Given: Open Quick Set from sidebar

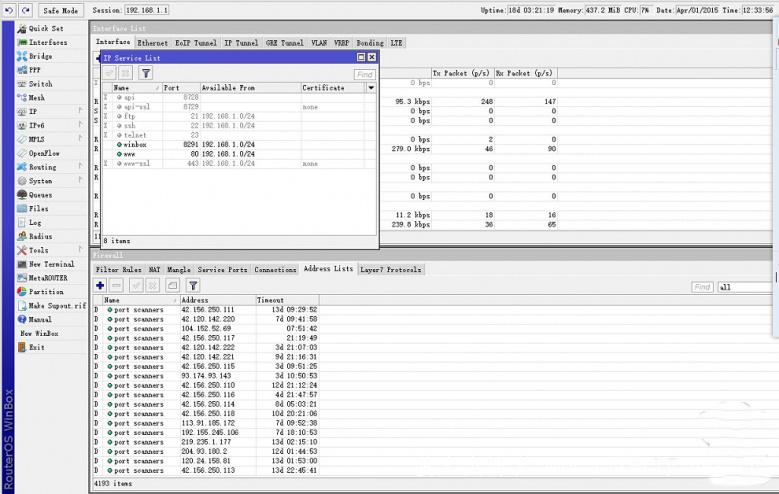Looking at the screenshot, I should click(46, 28).
